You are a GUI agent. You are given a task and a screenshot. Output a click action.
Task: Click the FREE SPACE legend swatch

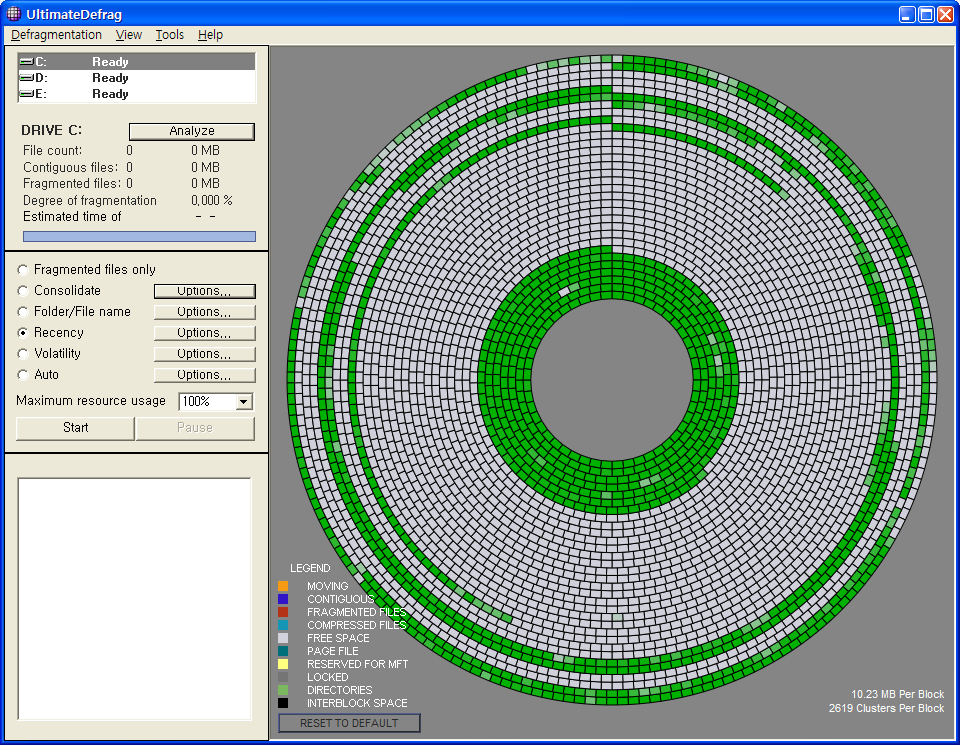point(283,638)
